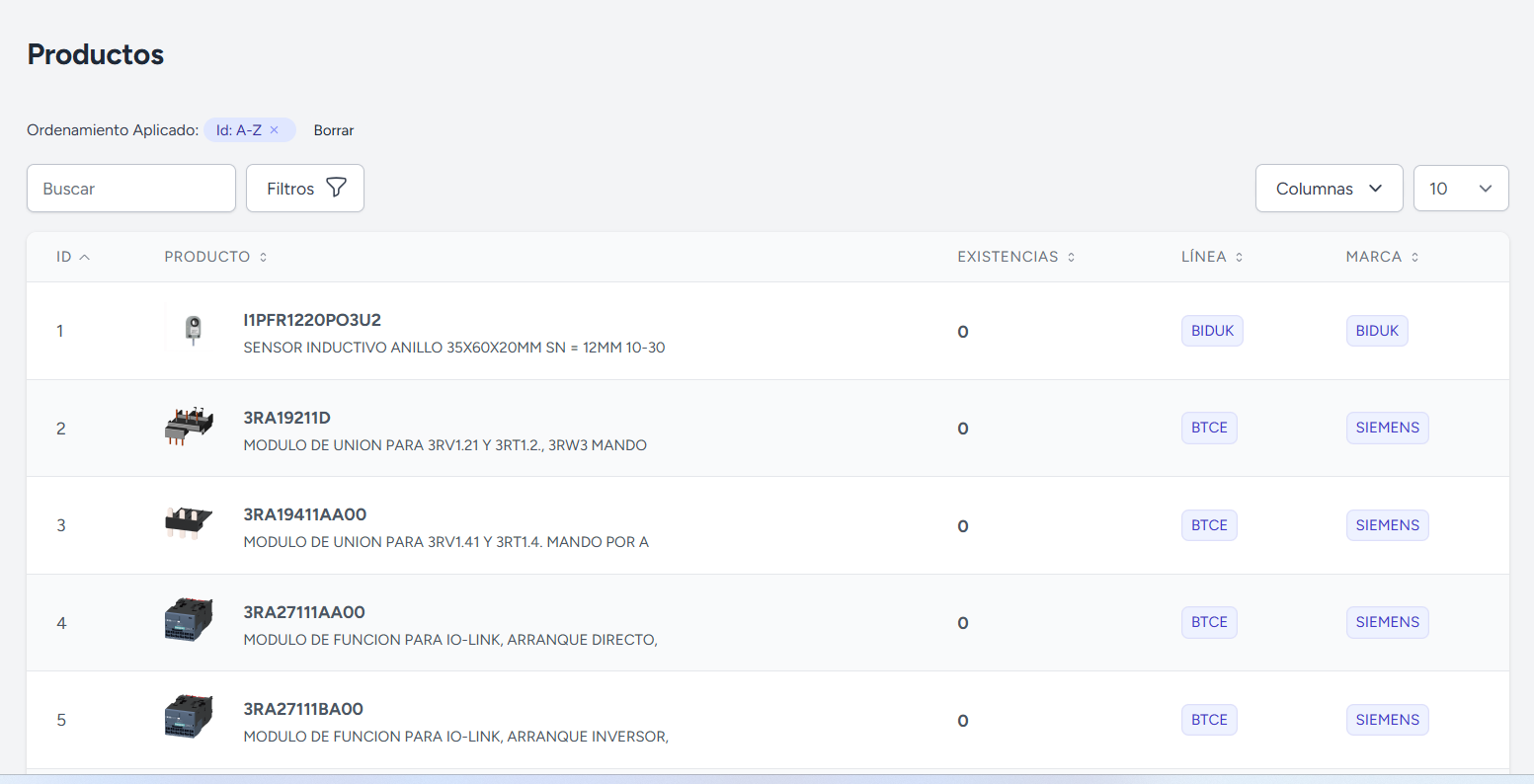Click the SIEMENS tag for 3RA27111AA00

click(1387, 622)
